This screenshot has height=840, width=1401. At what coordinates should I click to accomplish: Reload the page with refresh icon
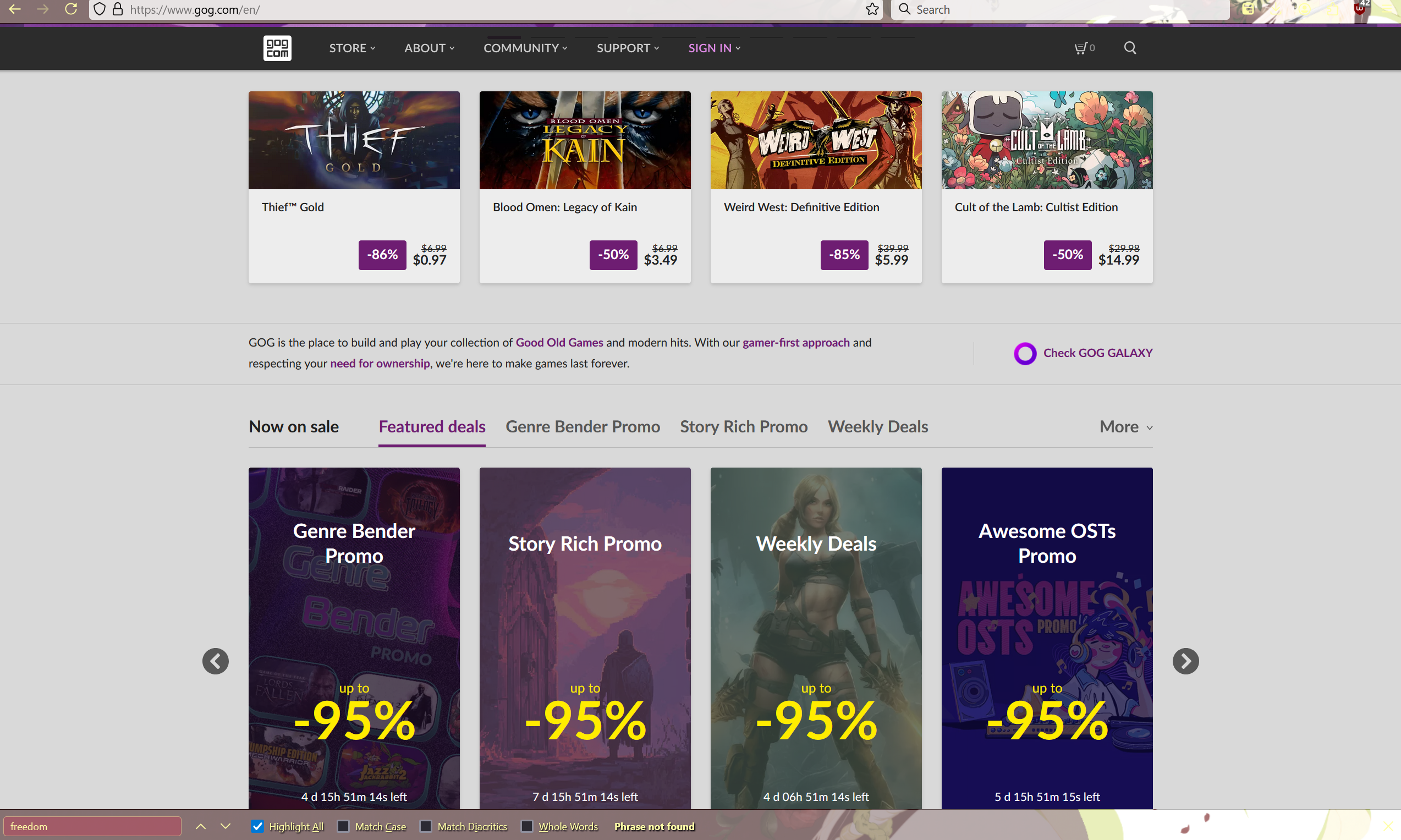click(71, 9)
